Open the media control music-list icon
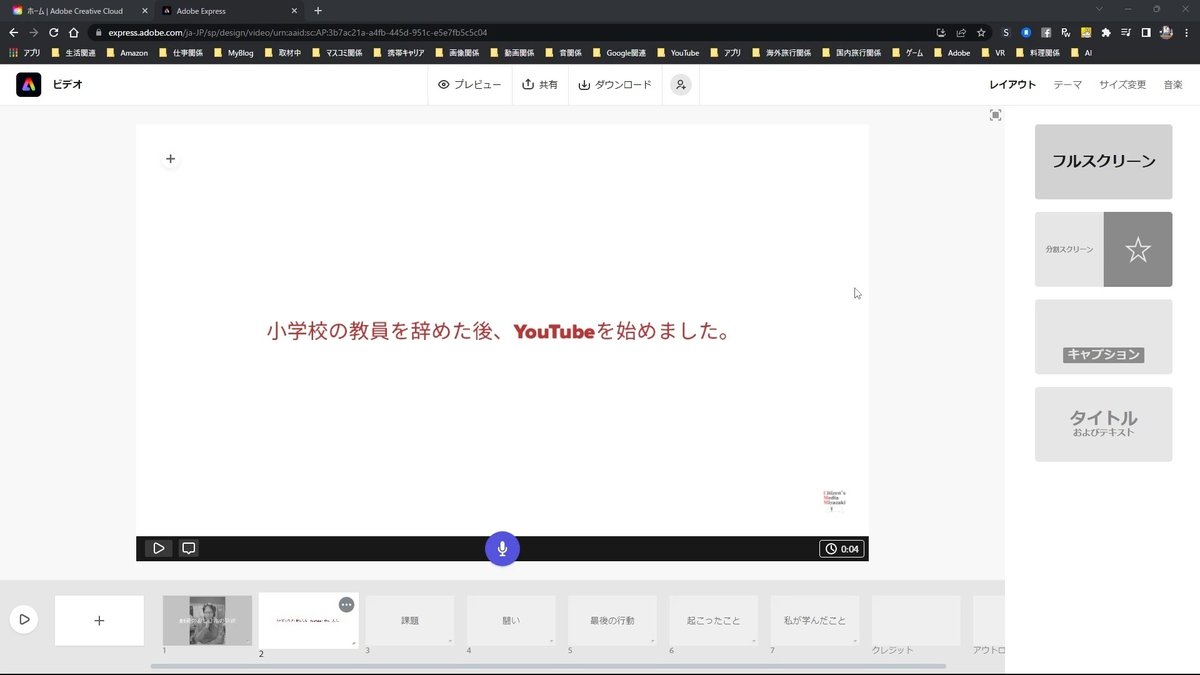Image resolution: width=1200 pixels, height=675 pixels. click(x=1126, y=32)
